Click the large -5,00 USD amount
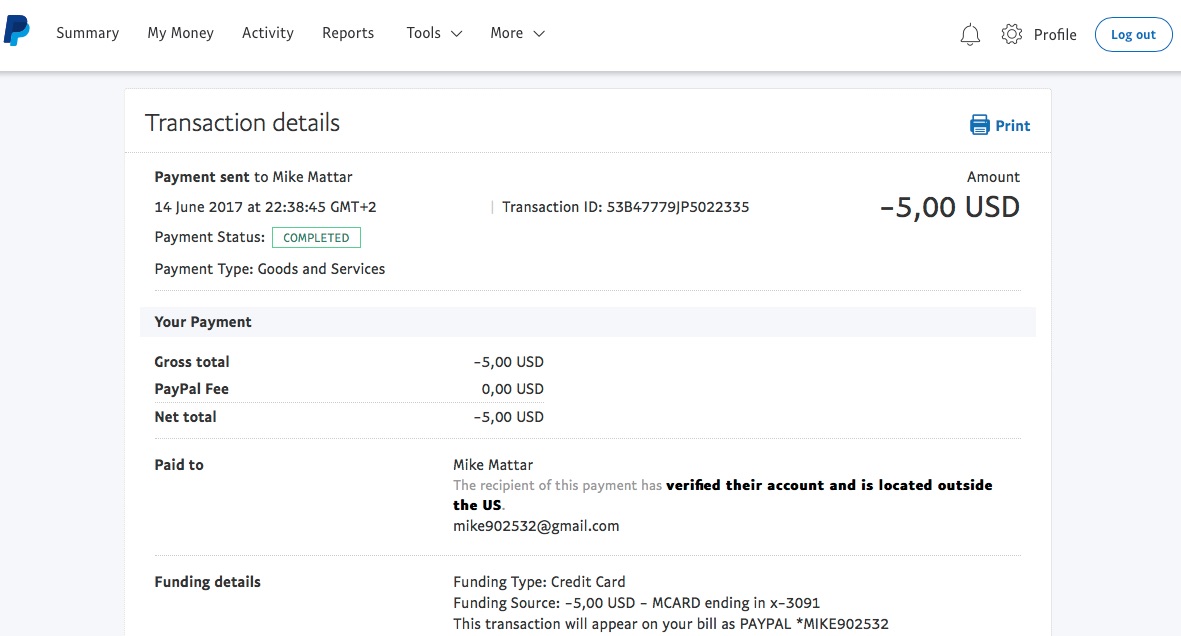This screenshot has width=1181, height=636. point(950,208)
